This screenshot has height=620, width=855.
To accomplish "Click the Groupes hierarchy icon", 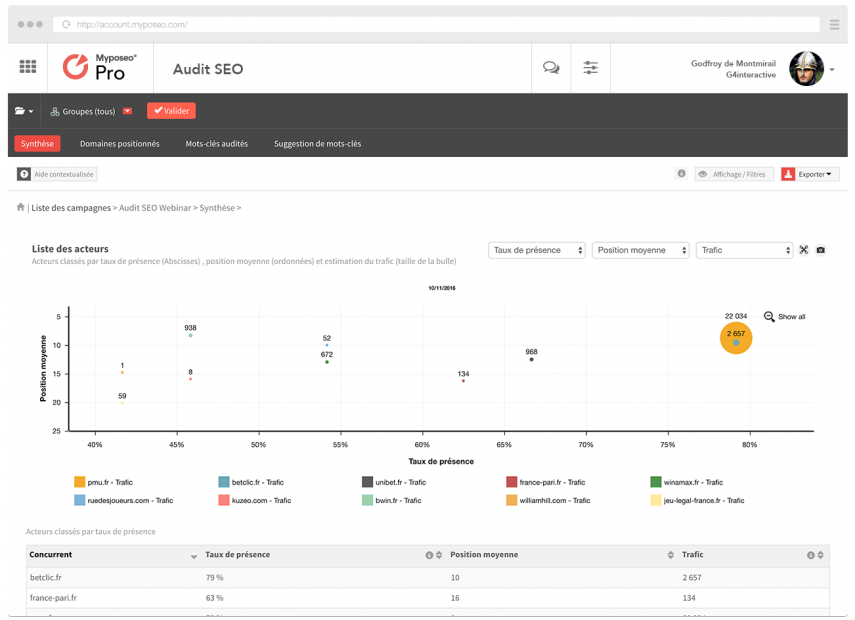I will (55, 112).
